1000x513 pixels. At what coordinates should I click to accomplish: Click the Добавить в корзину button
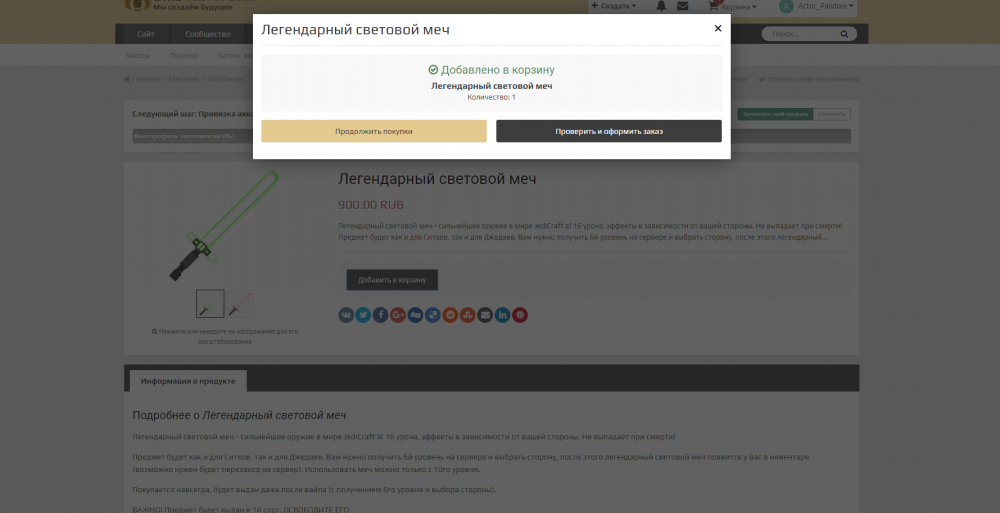(x=392, y=279)
